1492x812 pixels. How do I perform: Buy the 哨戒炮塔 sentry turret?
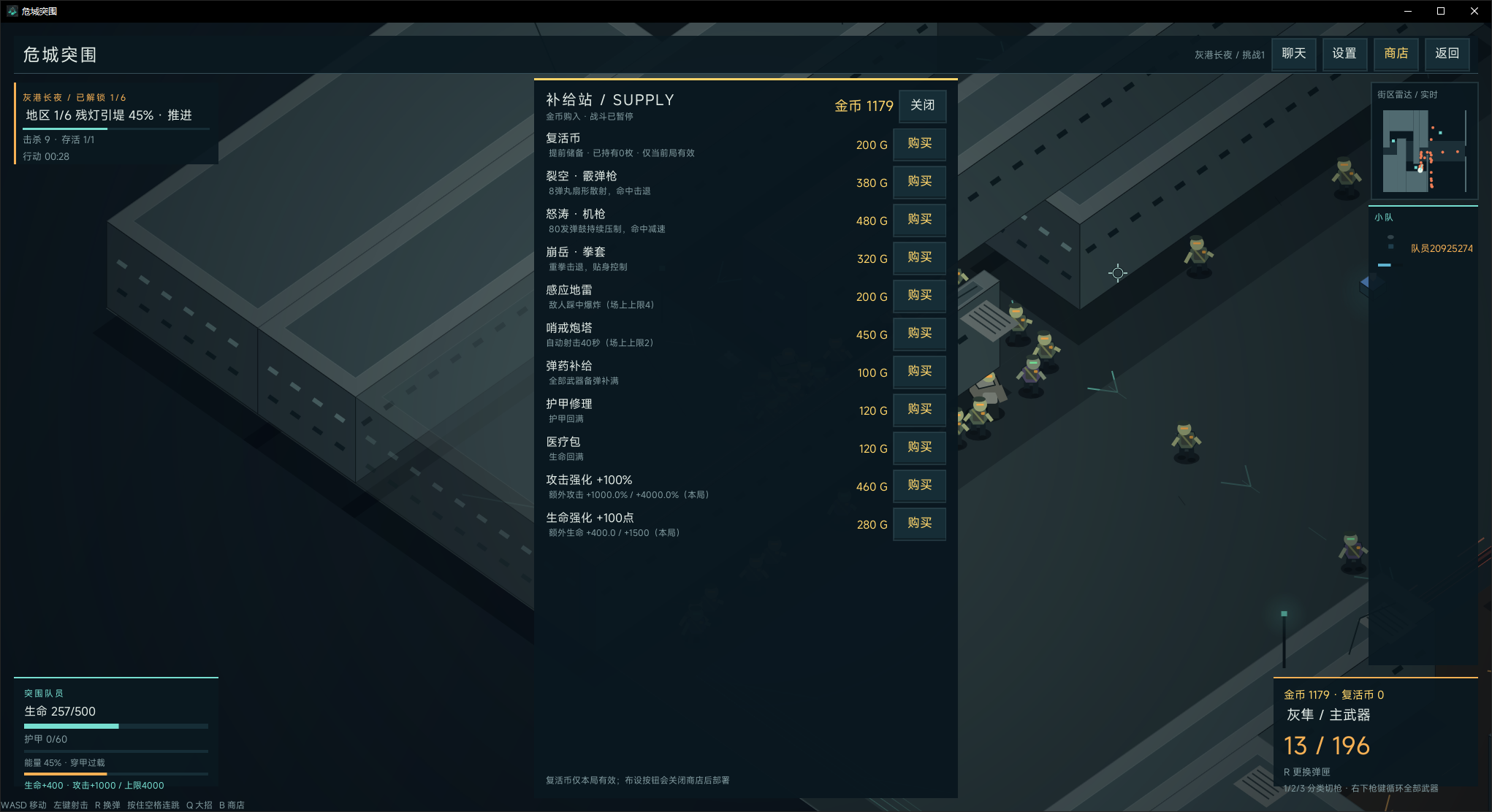(919, 334)
